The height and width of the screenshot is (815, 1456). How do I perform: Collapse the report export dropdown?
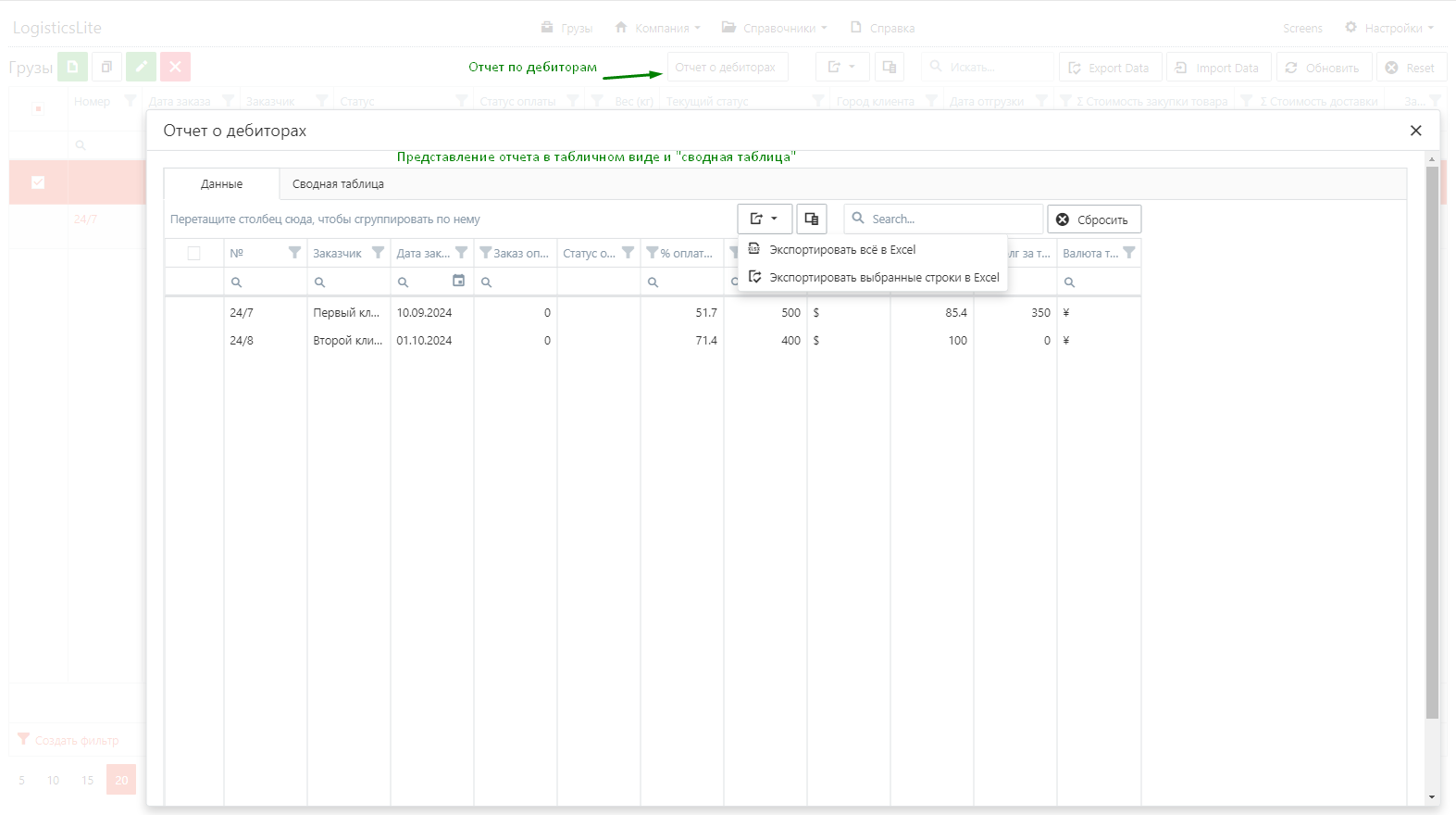coord(765,219)
